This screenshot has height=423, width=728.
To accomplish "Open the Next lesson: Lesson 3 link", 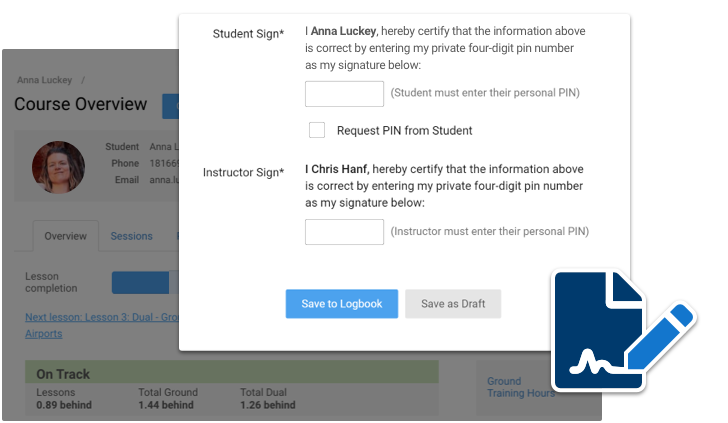I will click(x=102, y=317).
